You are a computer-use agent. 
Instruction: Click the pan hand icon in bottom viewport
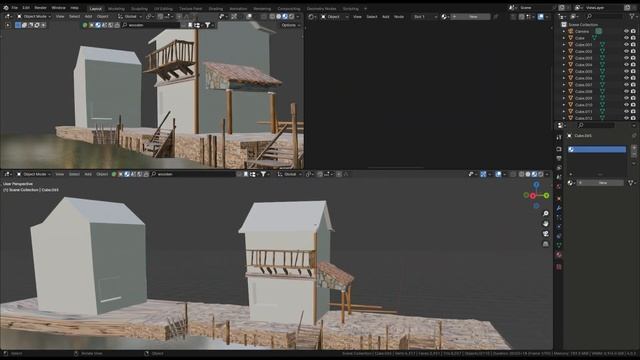546,224
